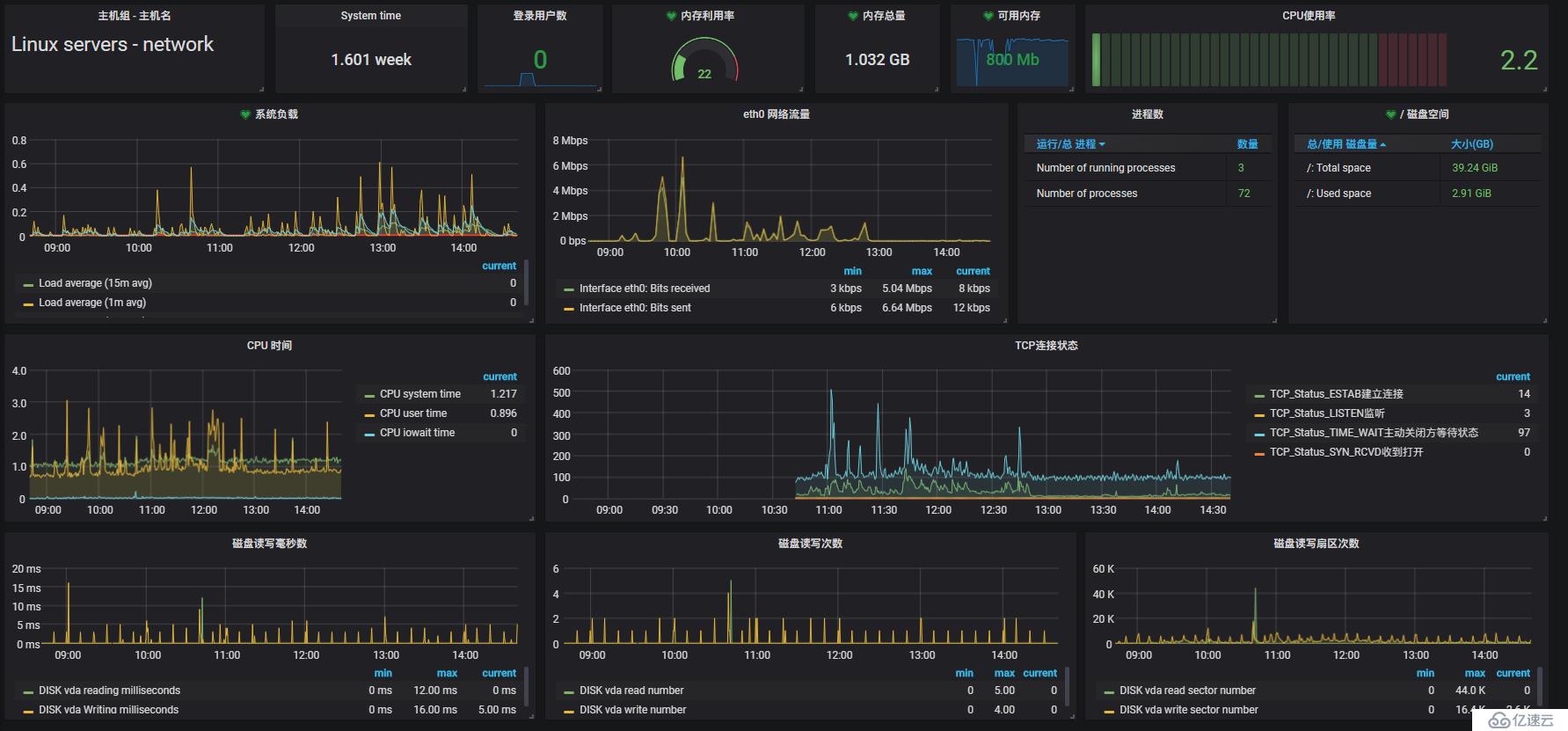The image size is (1568, 731).
Task: Toggle the TCP_Status_TIME_WAIT series visibility
Action: coord(1374,433)
